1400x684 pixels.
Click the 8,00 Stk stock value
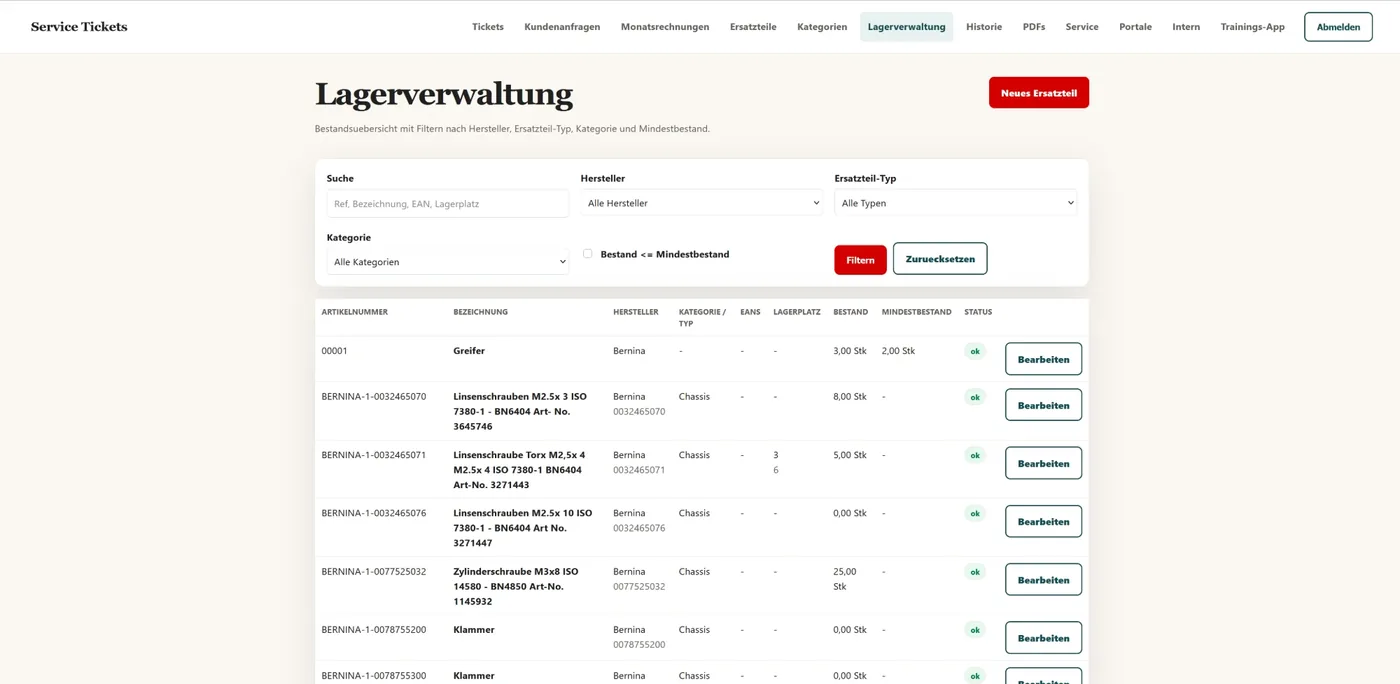pos(850,396)
